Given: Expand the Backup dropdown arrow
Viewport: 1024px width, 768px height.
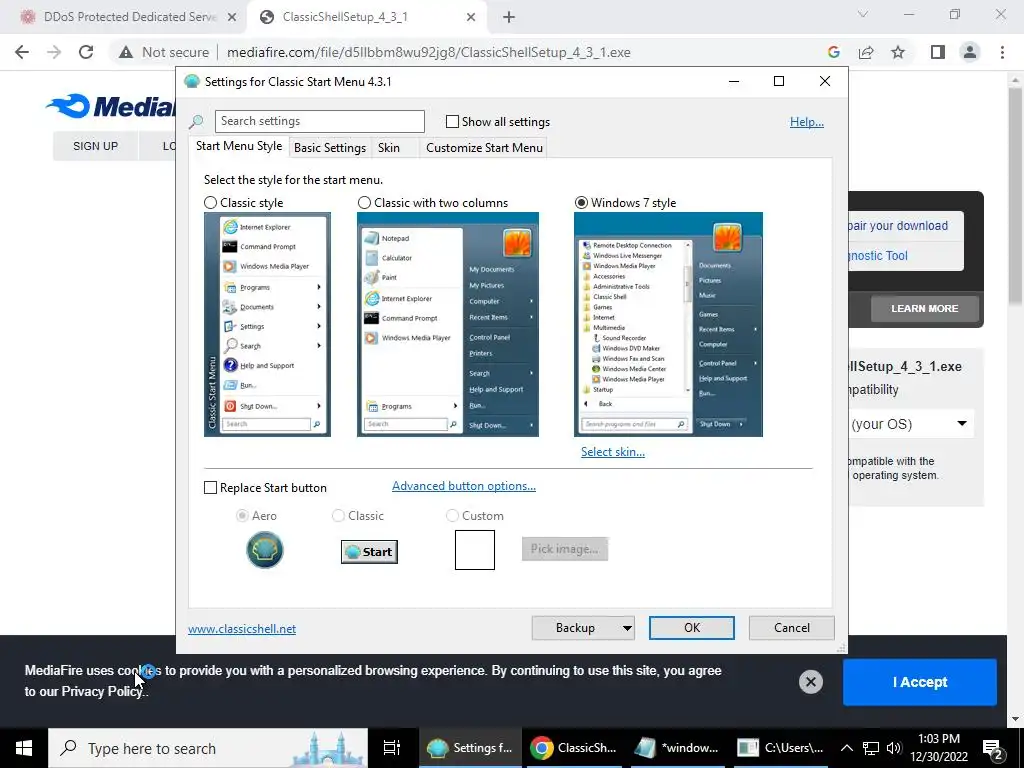Looking at the screenshot, I should [x=626, y=628].
